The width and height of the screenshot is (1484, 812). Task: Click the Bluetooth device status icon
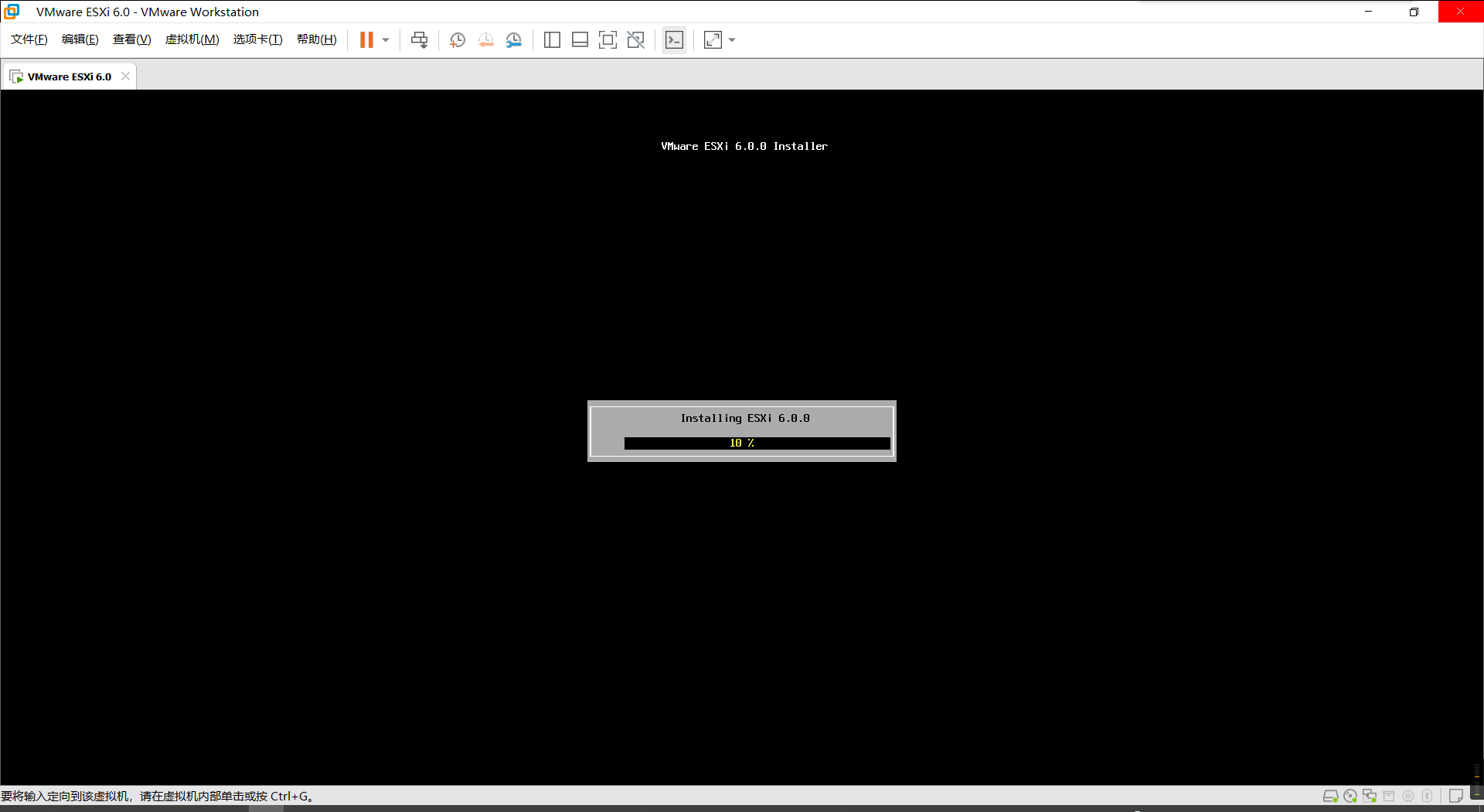click(1428, 796)
